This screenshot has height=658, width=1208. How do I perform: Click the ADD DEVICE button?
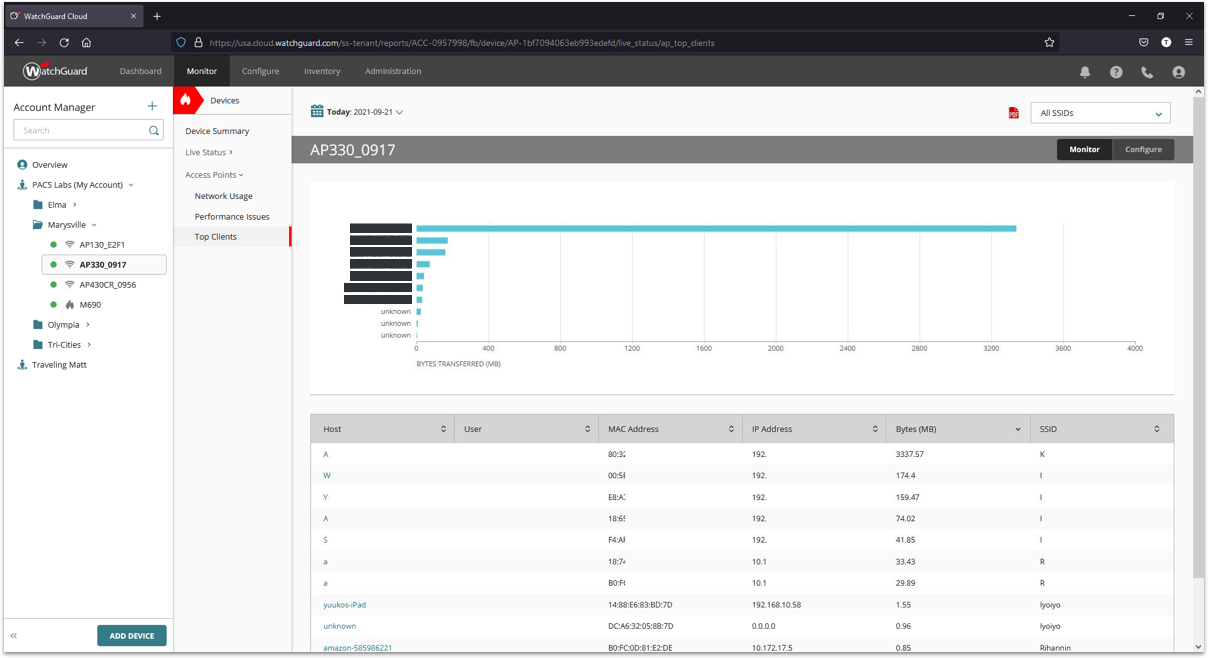pyautogui.click(x=131, y=636)
